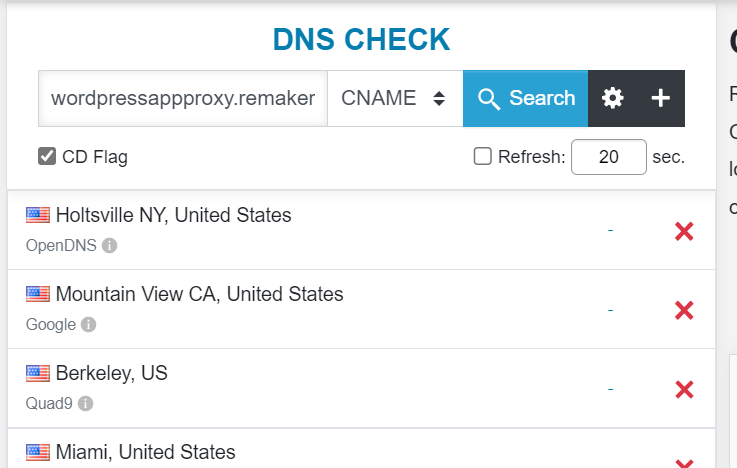Click Holtsville NY result dash link
The width and height of the screenshot is (737, 468).
pyautogui.click(x=610, y=231)
